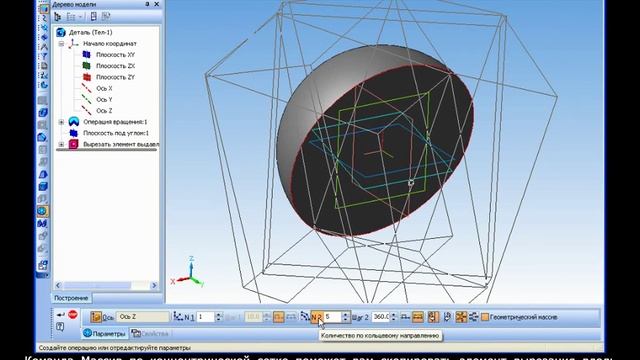Click the highlighted N 2 ring count icon
The image size is (640, 360).
(x=317, y=317)
